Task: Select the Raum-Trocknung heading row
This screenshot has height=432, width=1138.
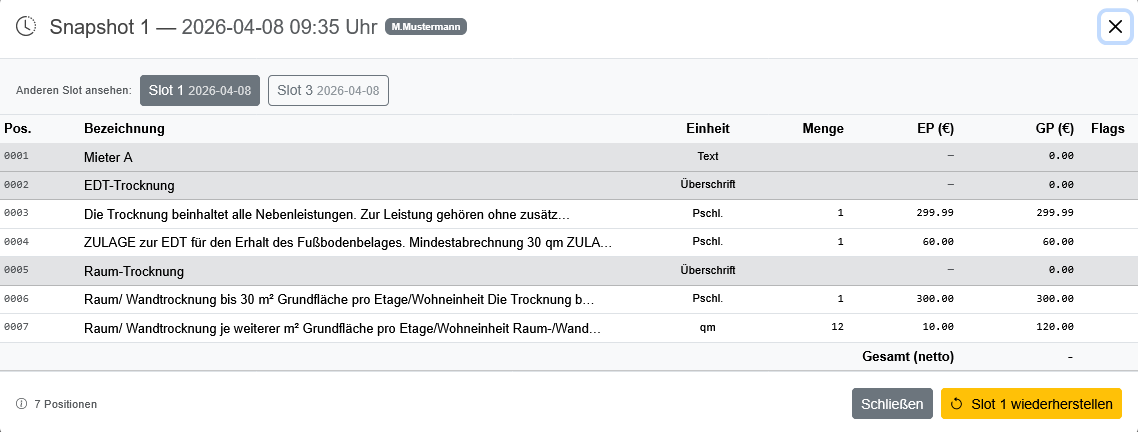Action: 569,272
